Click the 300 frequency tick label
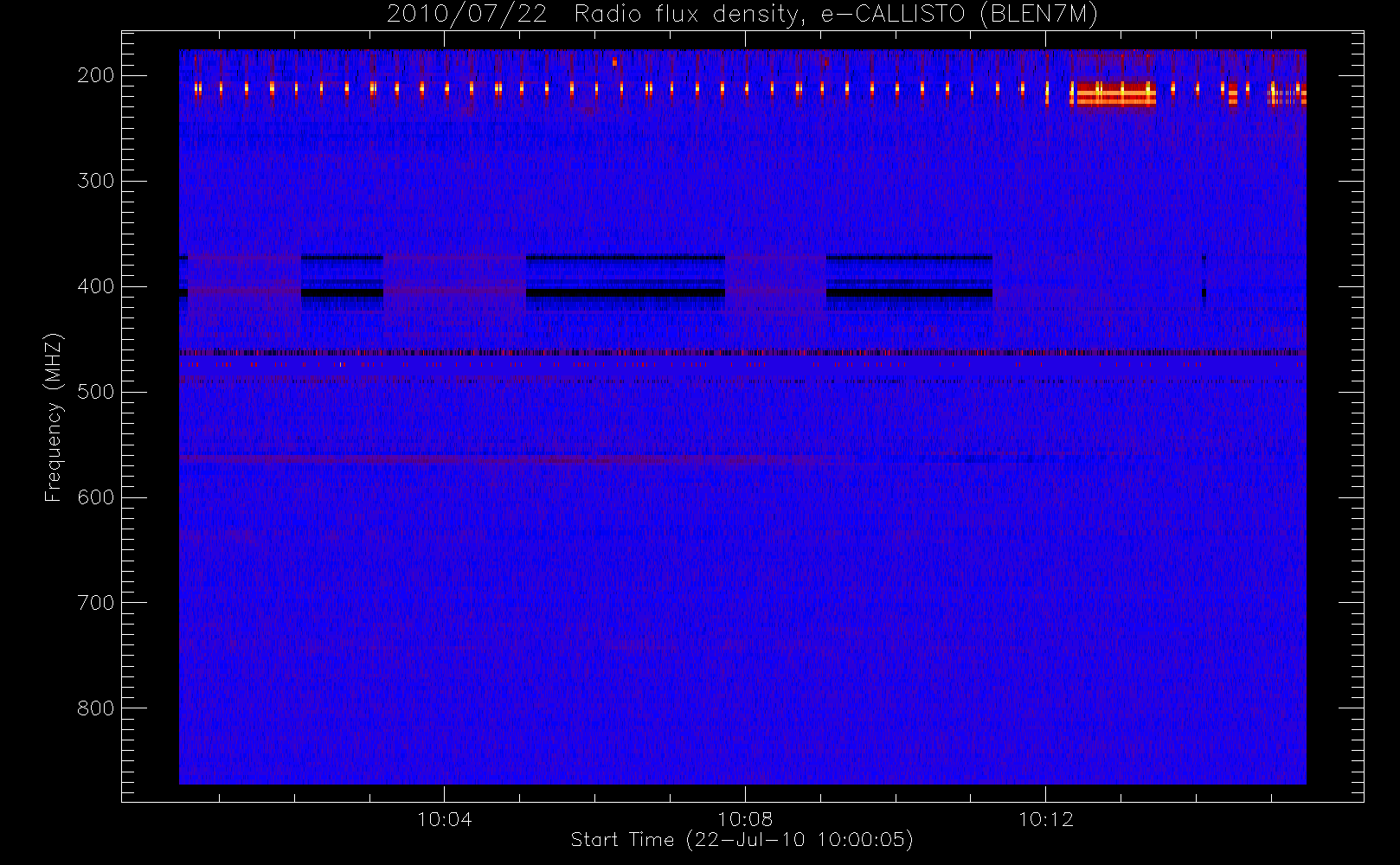 pos(95,181)
